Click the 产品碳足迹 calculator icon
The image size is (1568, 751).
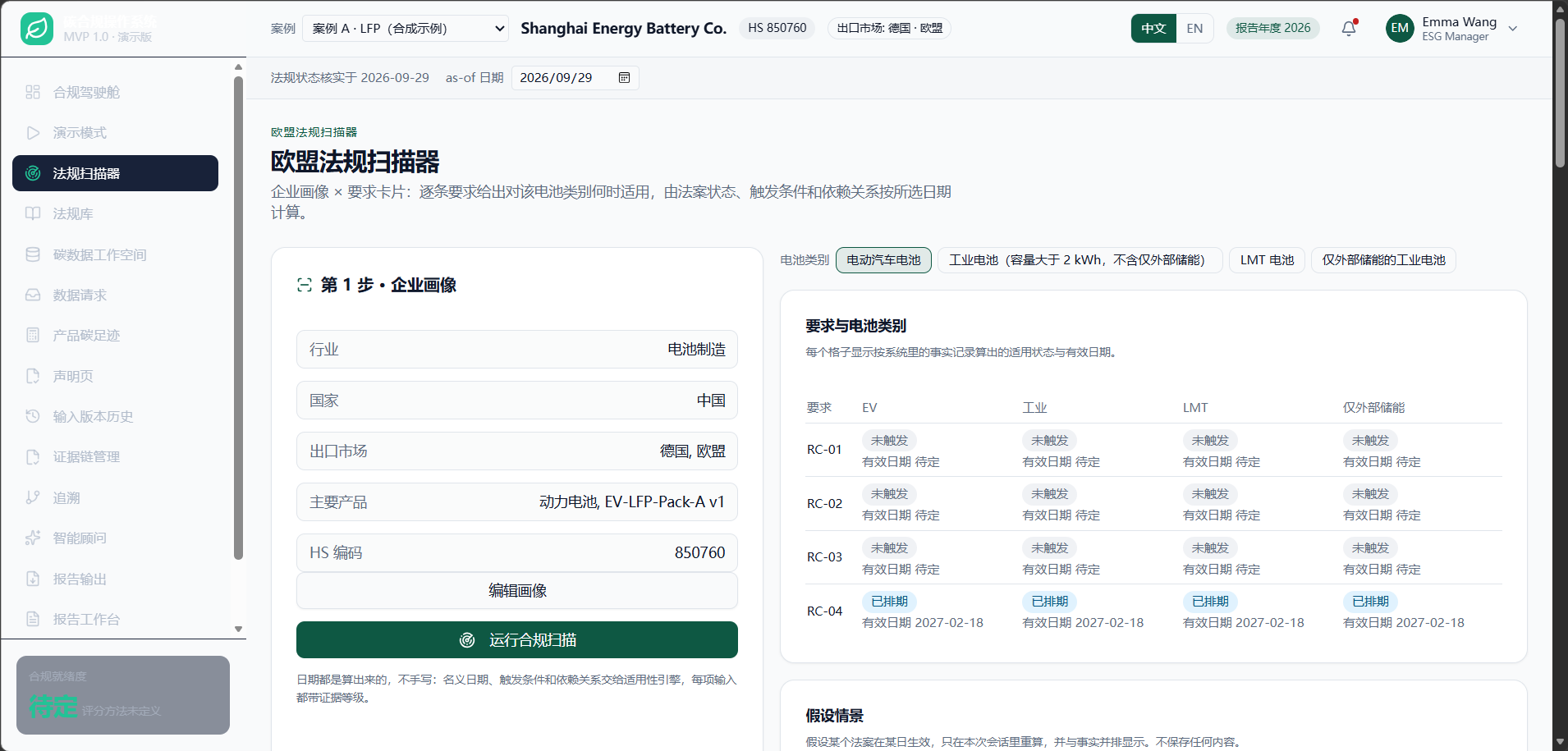(x=33, y=335)
